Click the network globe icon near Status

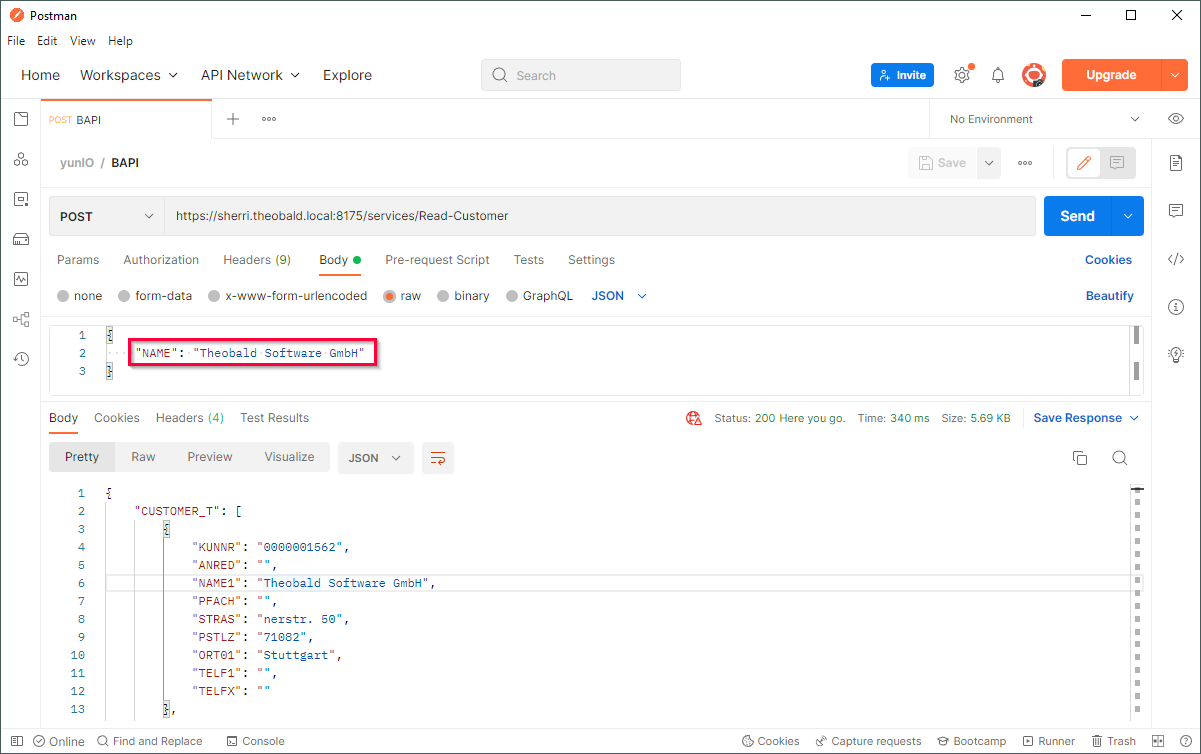[x=694, y=418]
